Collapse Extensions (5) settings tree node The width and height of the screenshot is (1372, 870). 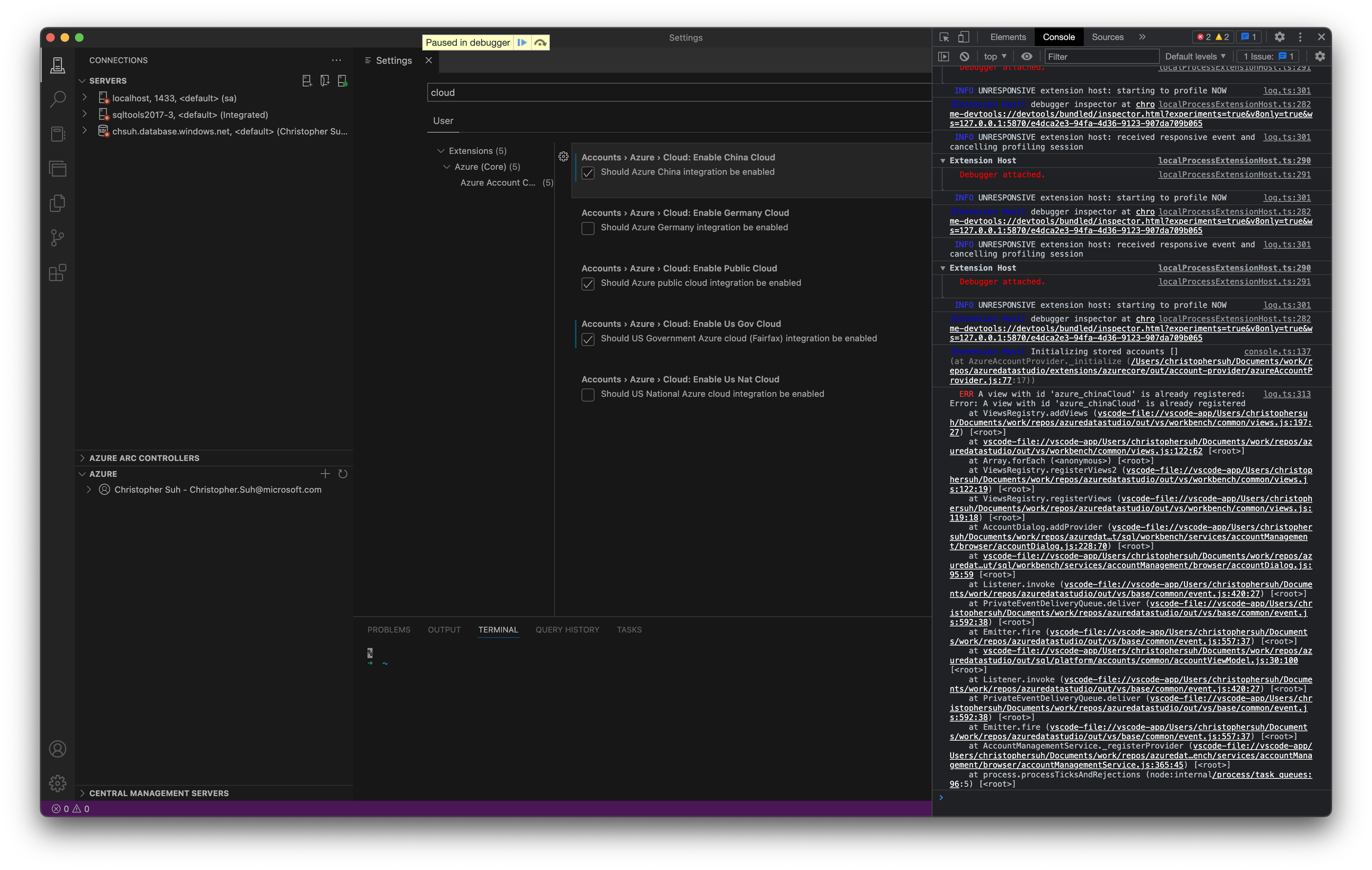pos(440,151)
